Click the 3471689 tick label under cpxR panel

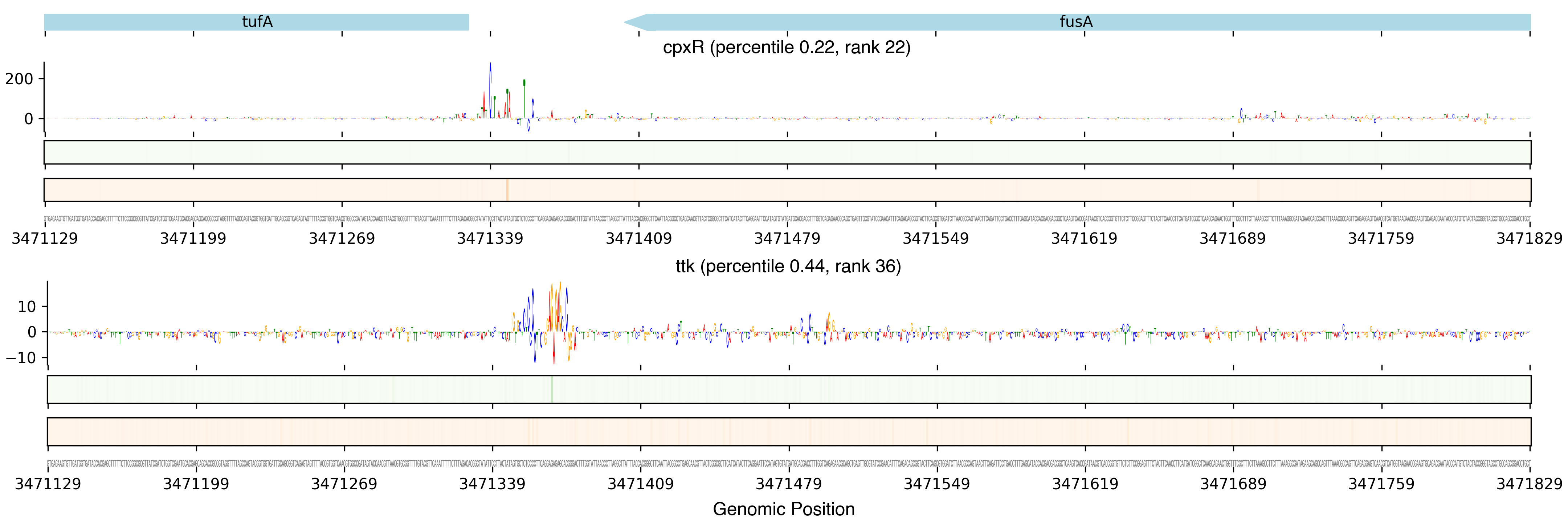point(1232,239)
